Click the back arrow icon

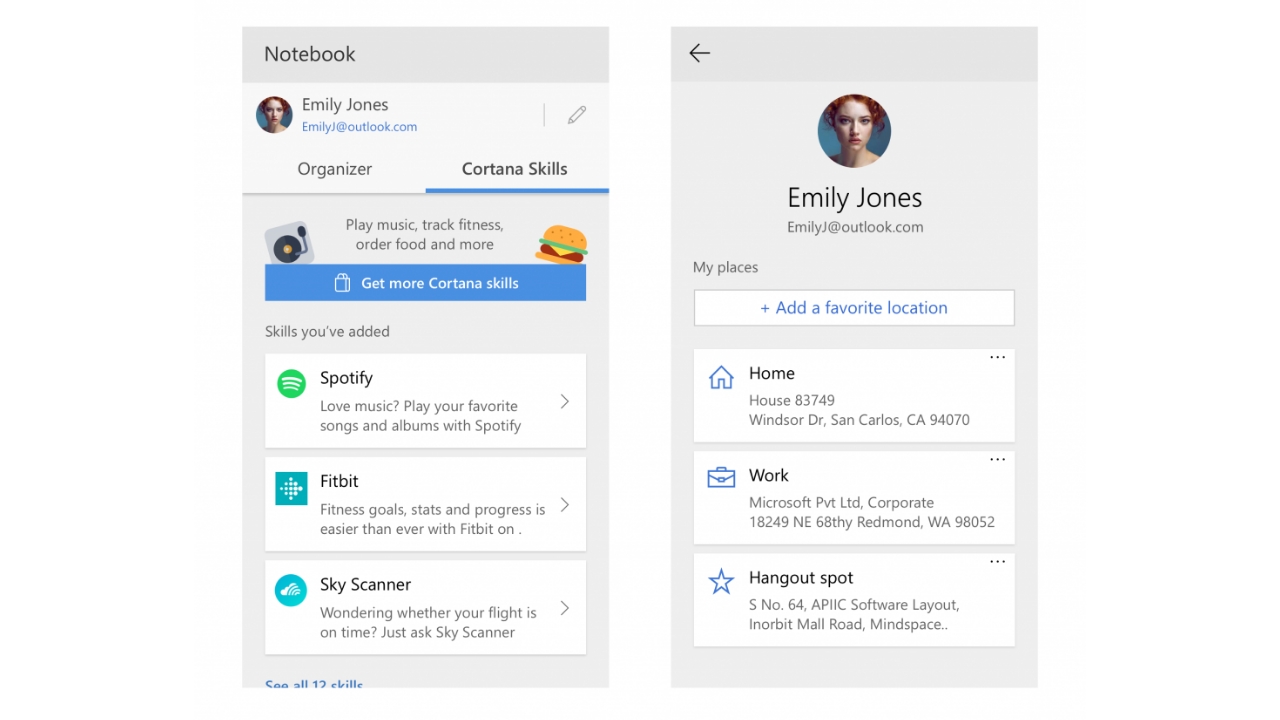pyautogui.click(x=699, y=54)
